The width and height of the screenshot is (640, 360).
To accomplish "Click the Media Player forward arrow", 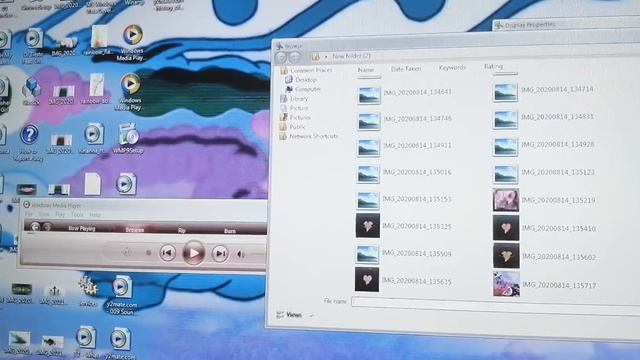I will click(x=47, y=227).
